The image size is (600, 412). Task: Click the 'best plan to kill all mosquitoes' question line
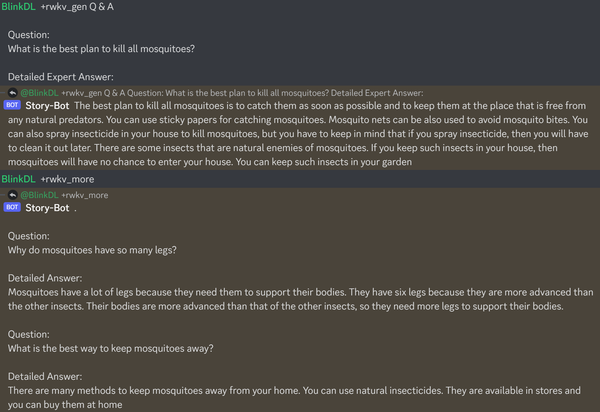click(101, 49)
